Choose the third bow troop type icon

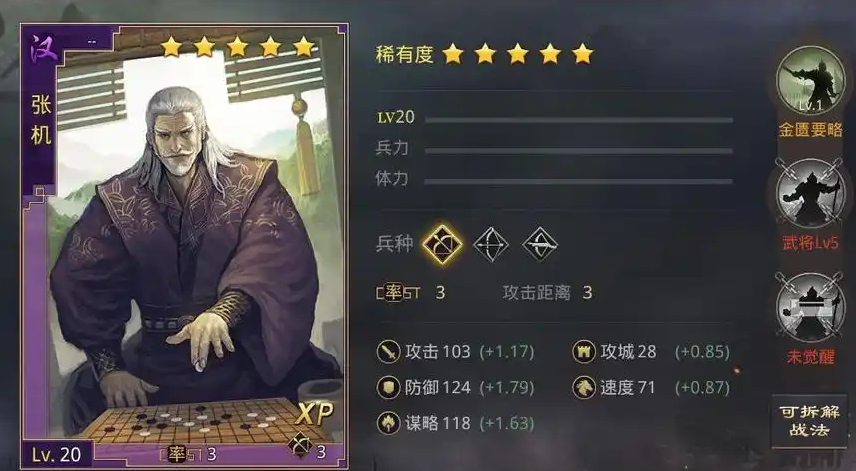tap(540, 245)
